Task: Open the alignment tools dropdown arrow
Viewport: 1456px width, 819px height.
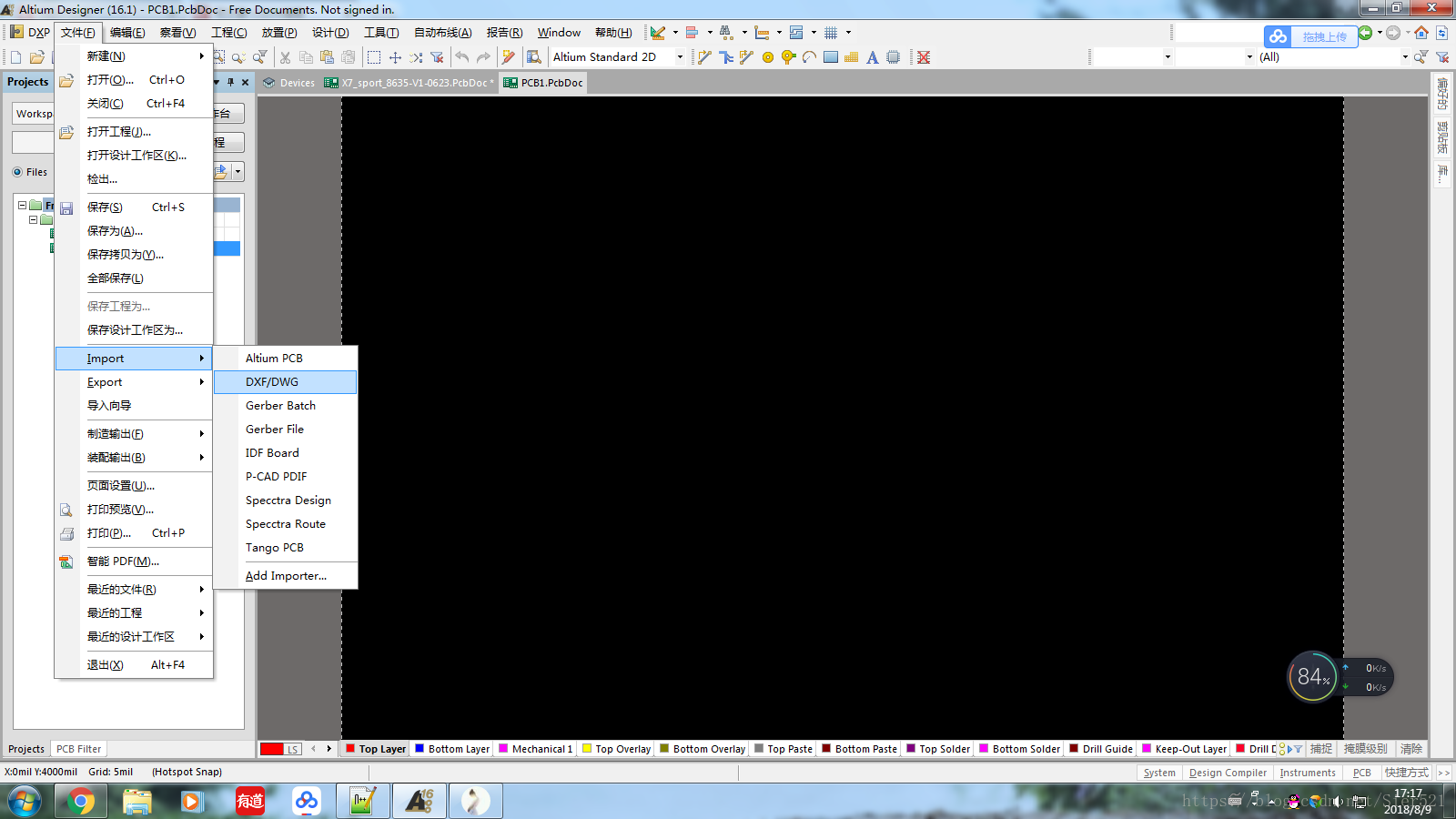Action: click(x=710, y=33)
